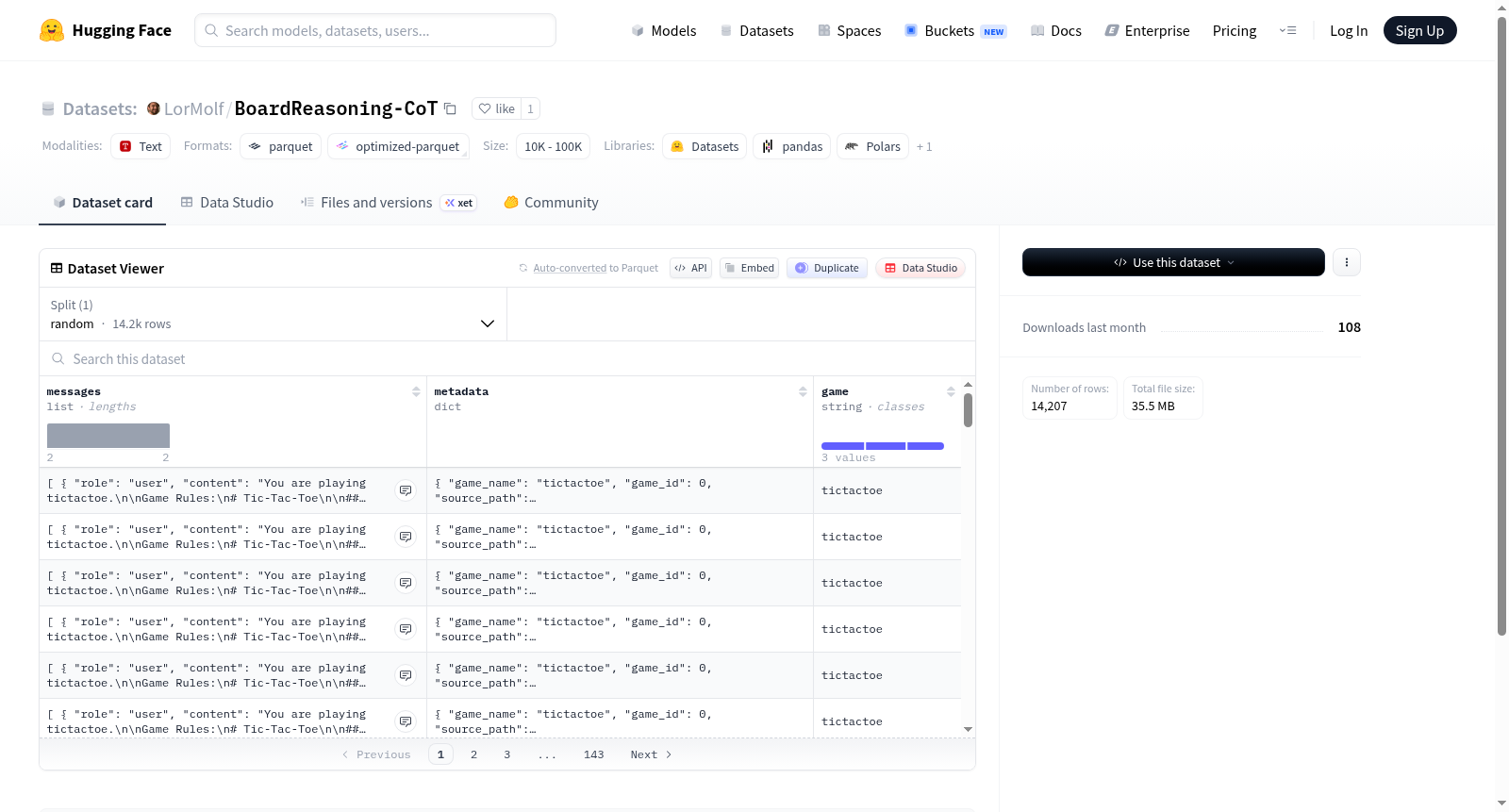Viewport: 1509px width, 812px height.
Task: Go to page 2 of results
Action: [473, 754]
